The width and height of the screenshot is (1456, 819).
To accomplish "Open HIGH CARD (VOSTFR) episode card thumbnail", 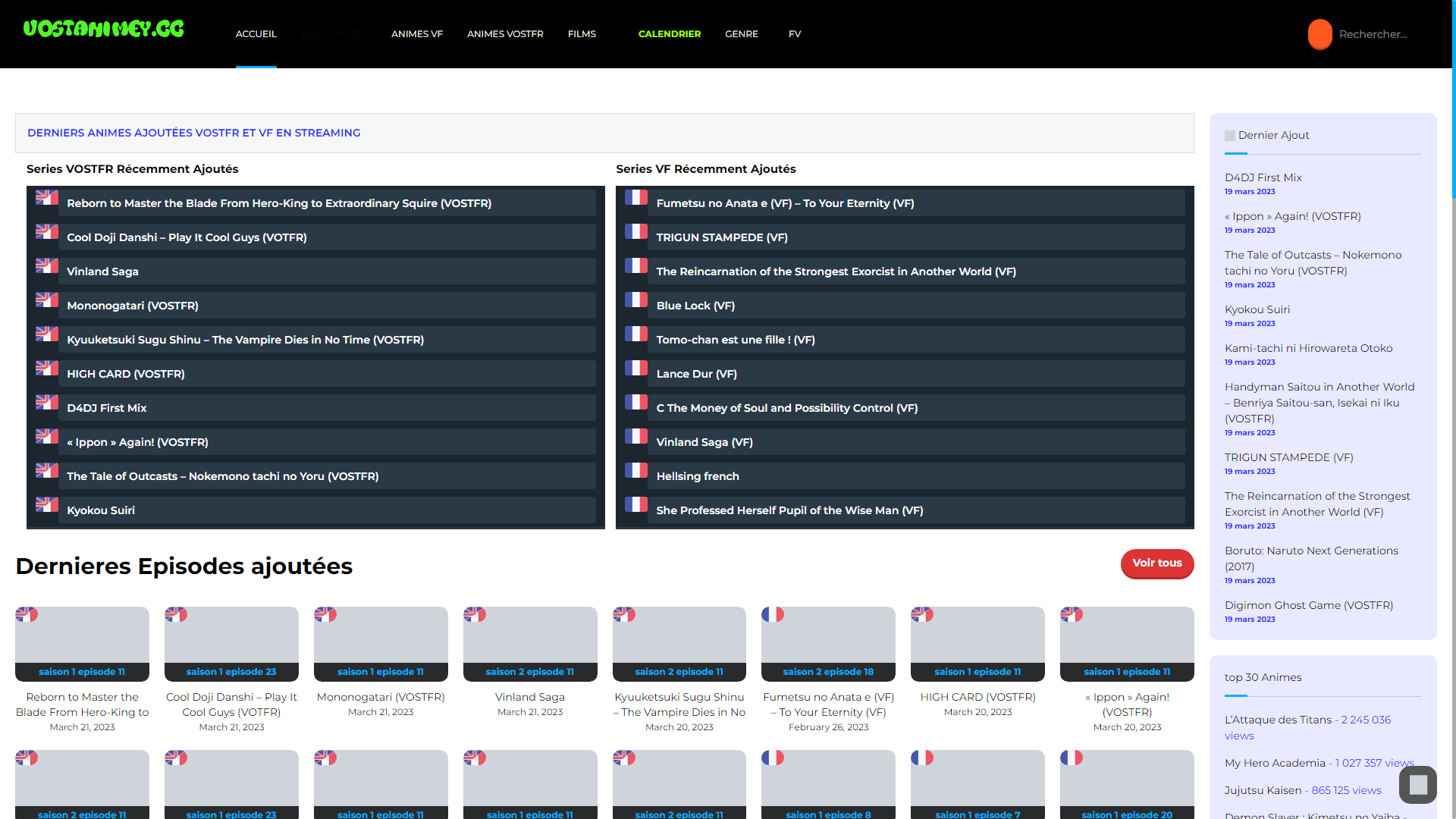I will (x=977, y=644).
